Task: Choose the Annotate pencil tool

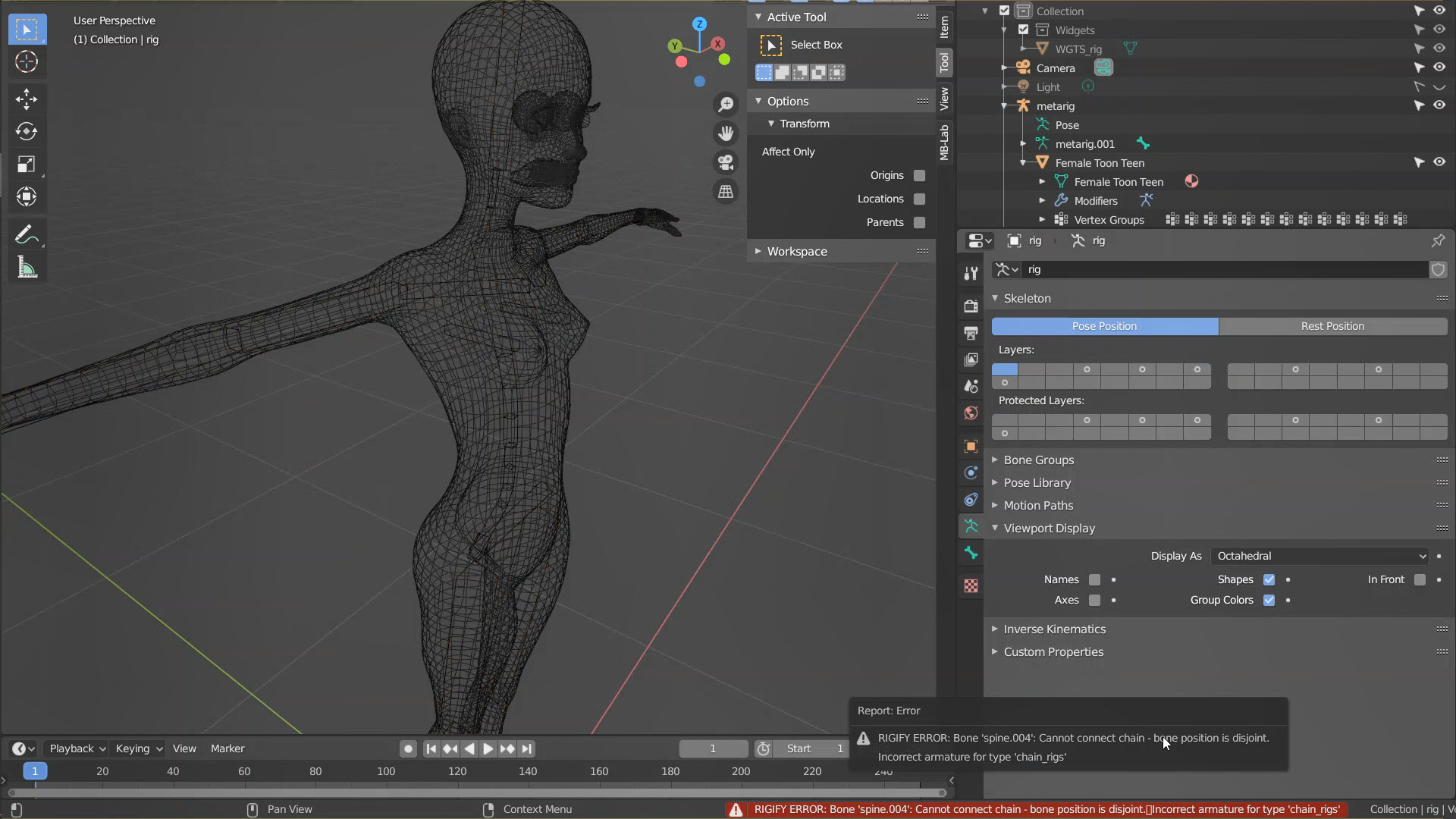Action: tap(27, 235)
